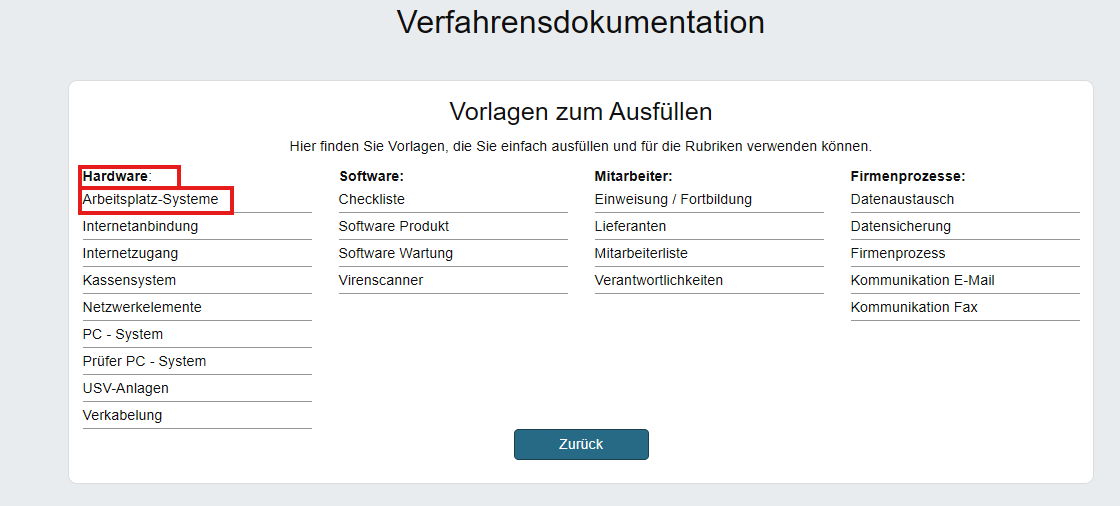The width and height of the screenshot is (1120, 506).
Task: Click the Vorlagen zum Ausfüllen heading
Action: (x=581, y=112)
